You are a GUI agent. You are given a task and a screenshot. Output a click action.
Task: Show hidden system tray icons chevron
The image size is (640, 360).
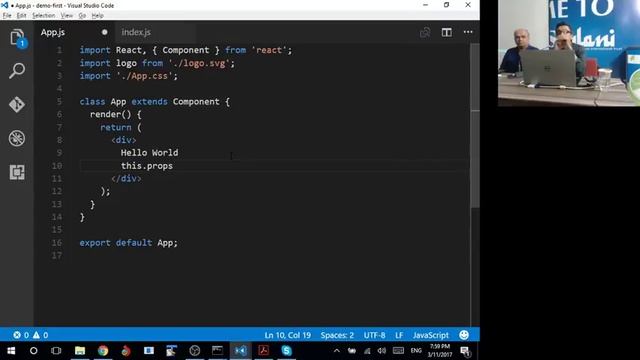coord(337,351)
